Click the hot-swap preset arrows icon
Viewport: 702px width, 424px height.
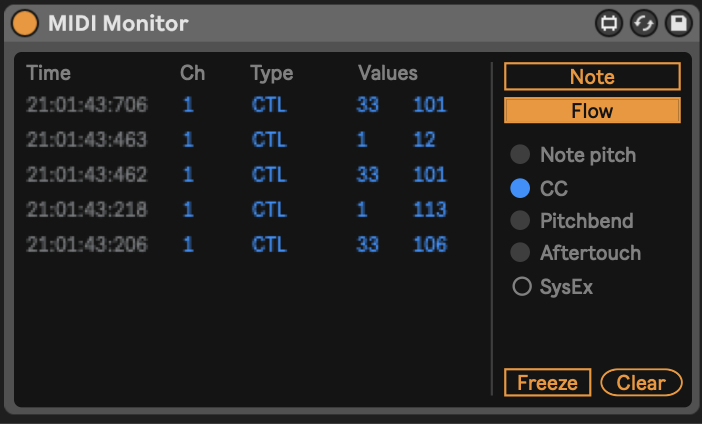pos(643,23)
